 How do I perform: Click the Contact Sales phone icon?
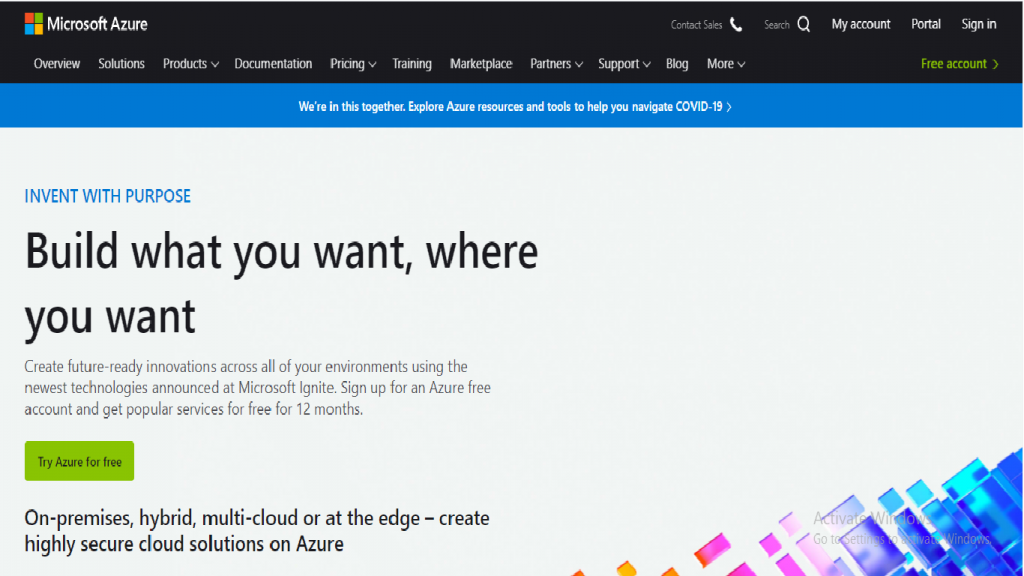tap(736, 25)
